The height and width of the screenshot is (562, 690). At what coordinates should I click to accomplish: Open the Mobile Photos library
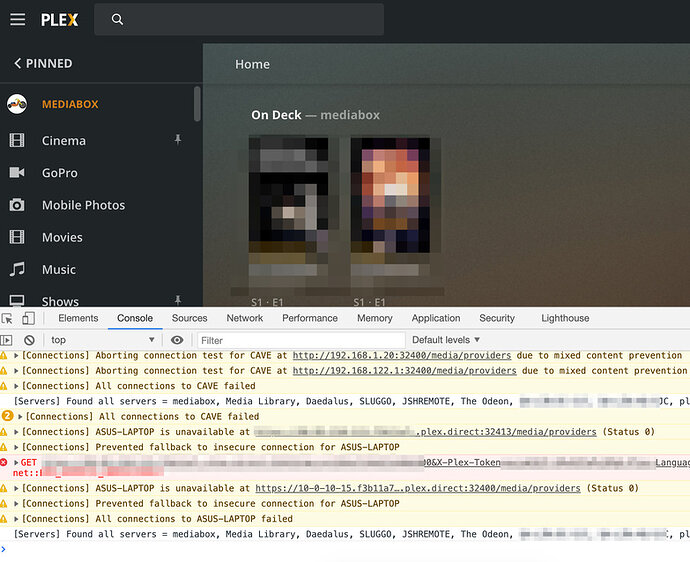(x=84, y=205)
